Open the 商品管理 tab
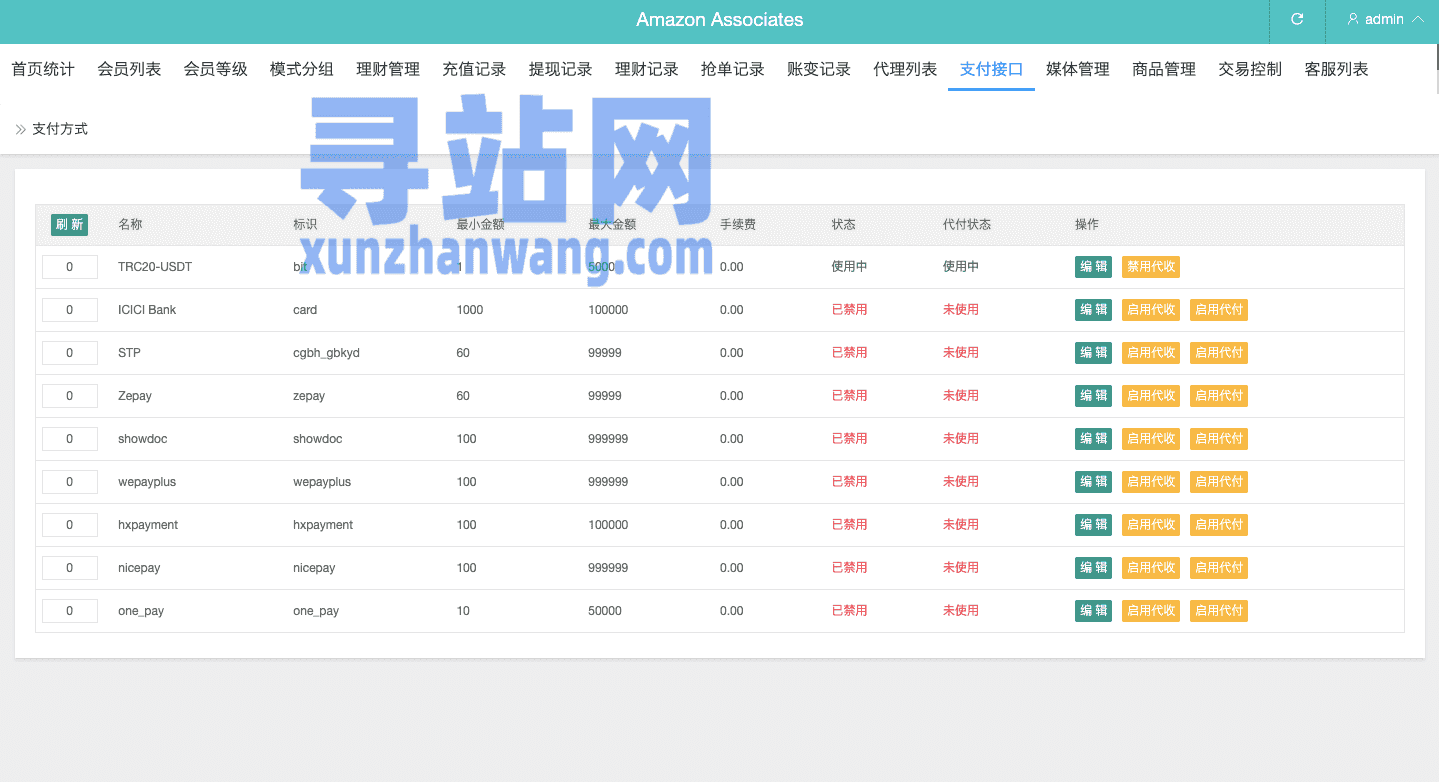Image resolution: width=1439 pixels, height=782 pixels. (1164, 69)
